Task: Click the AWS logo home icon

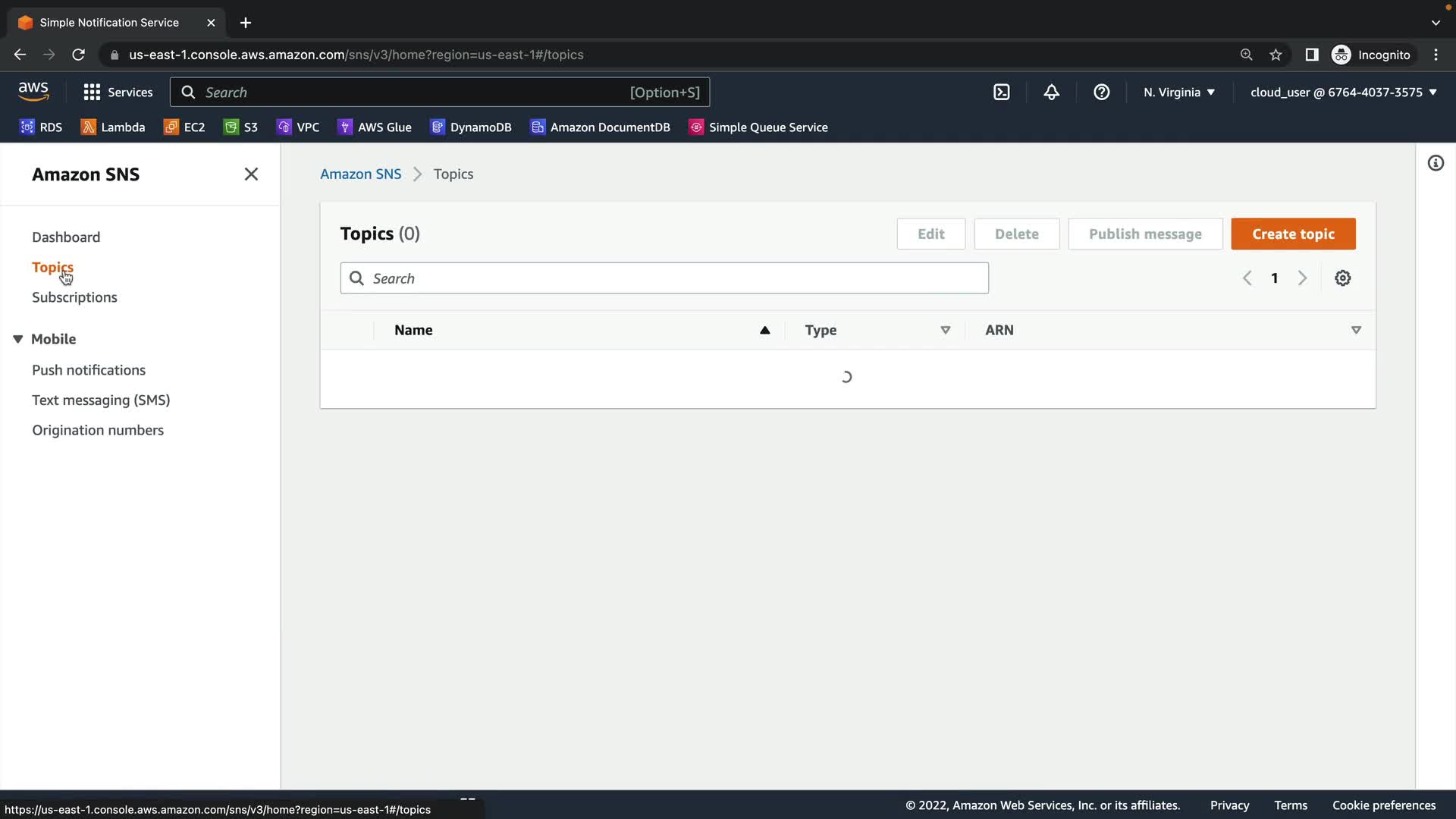Action: click(33, 92)
